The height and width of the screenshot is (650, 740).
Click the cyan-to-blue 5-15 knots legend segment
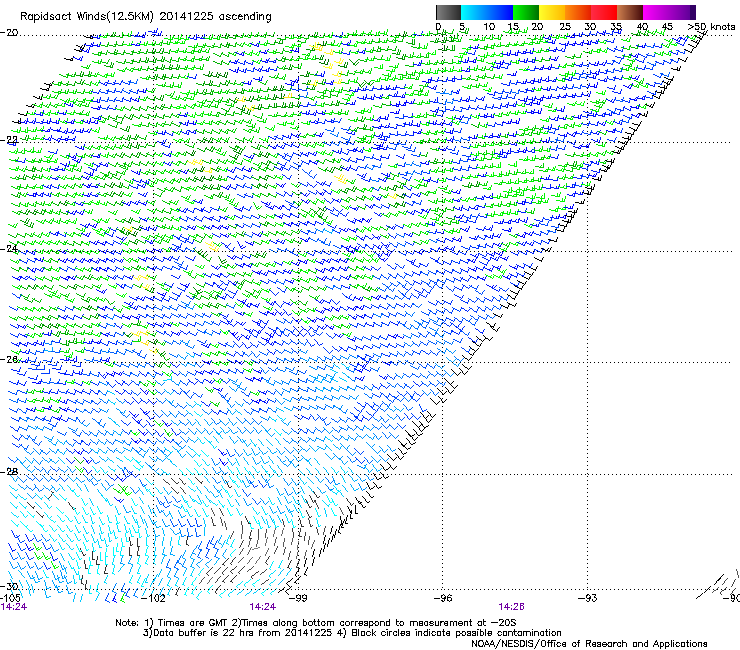coord(487,12)
